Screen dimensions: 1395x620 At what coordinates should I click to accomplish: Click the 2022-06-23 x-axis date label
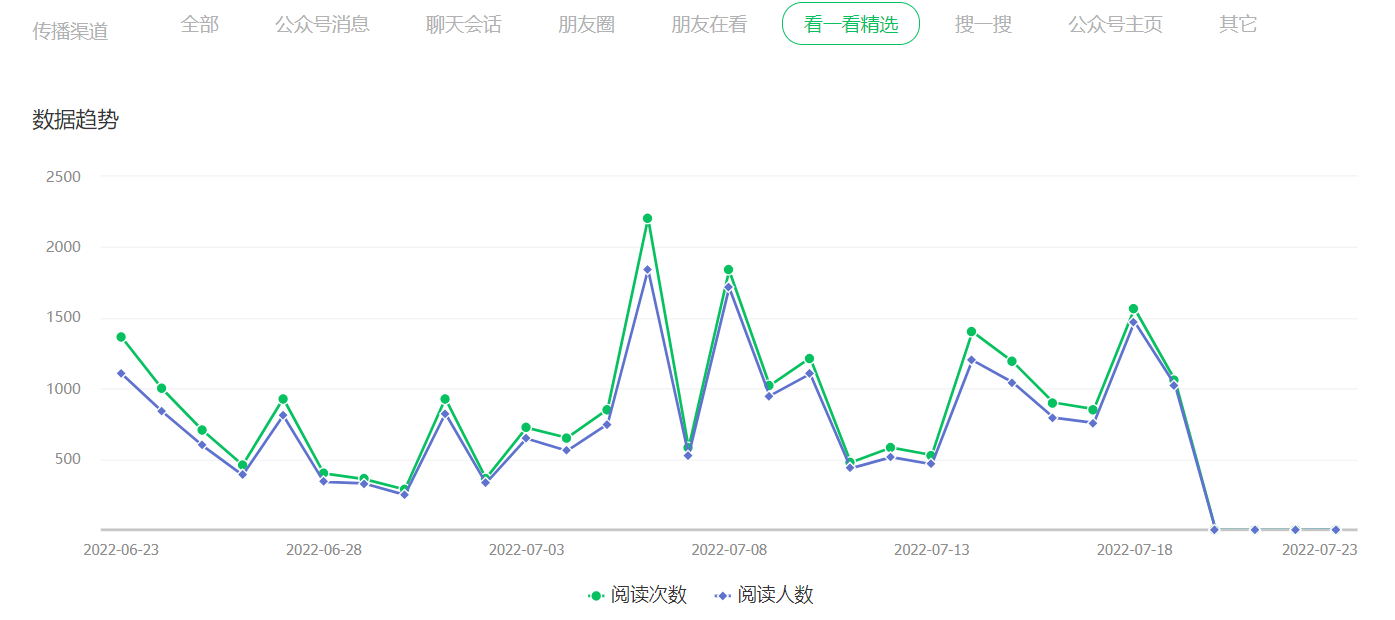coord(121,550)
